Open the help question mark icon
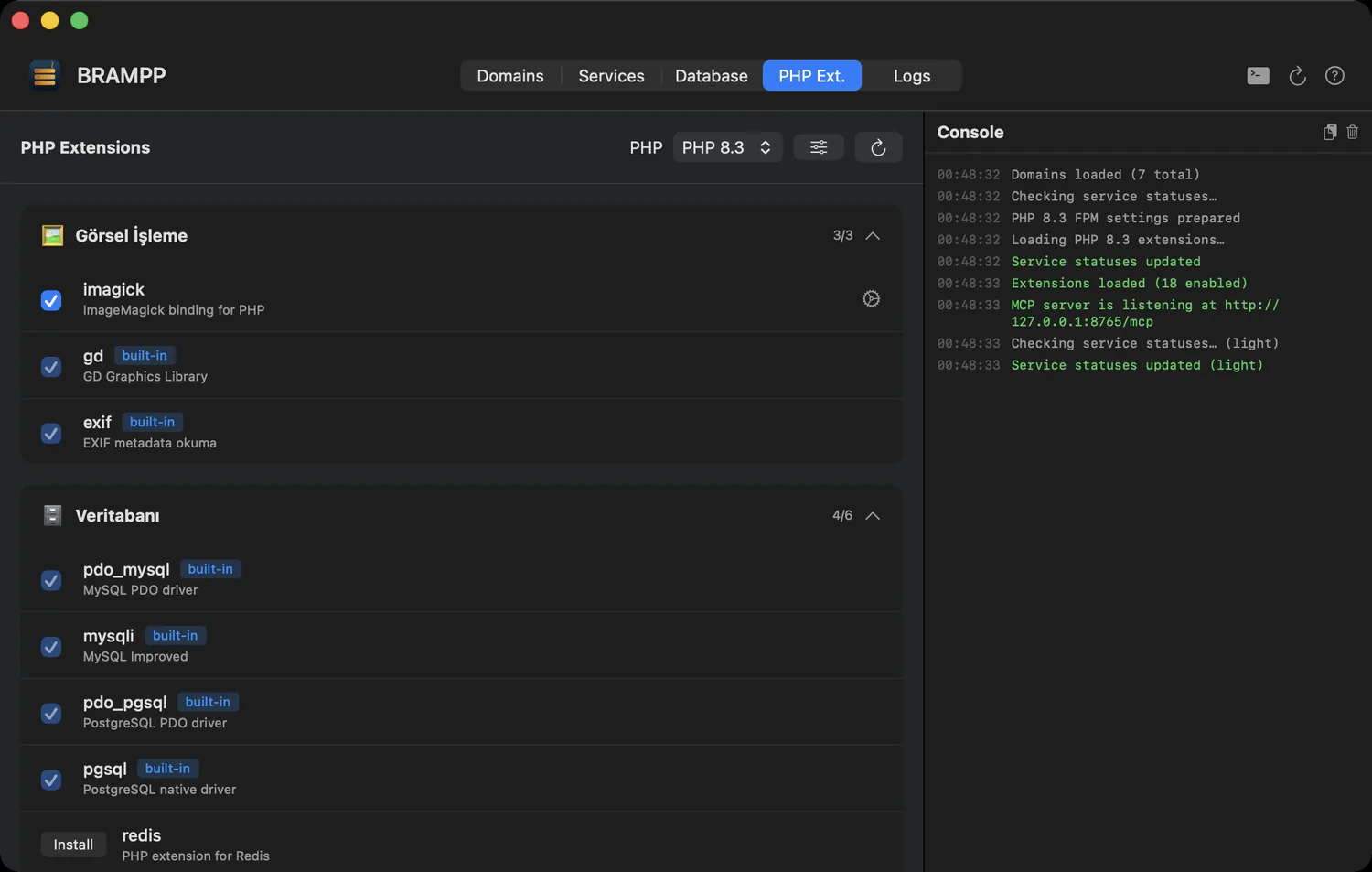Image resolution: width=1372 pixels, height=872 pixels. click(x=1334, y=76)
